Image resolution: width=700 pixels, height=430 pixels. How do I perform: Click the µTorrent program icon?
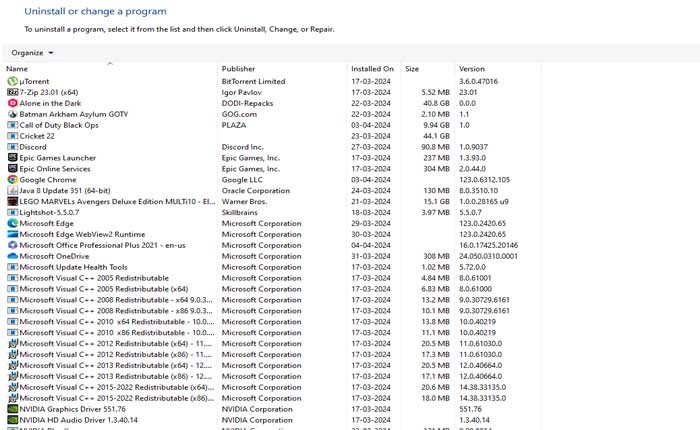coord(12,81)
